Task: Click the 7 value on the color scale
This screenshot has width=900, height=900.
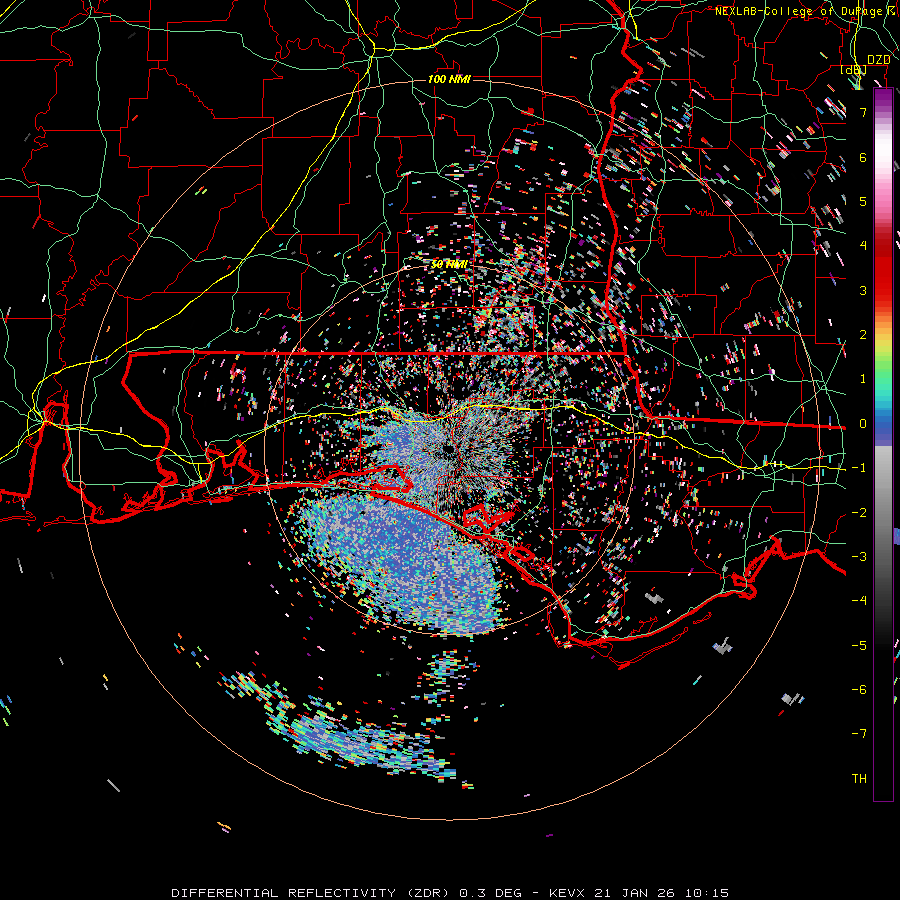Action: point(863,112)
